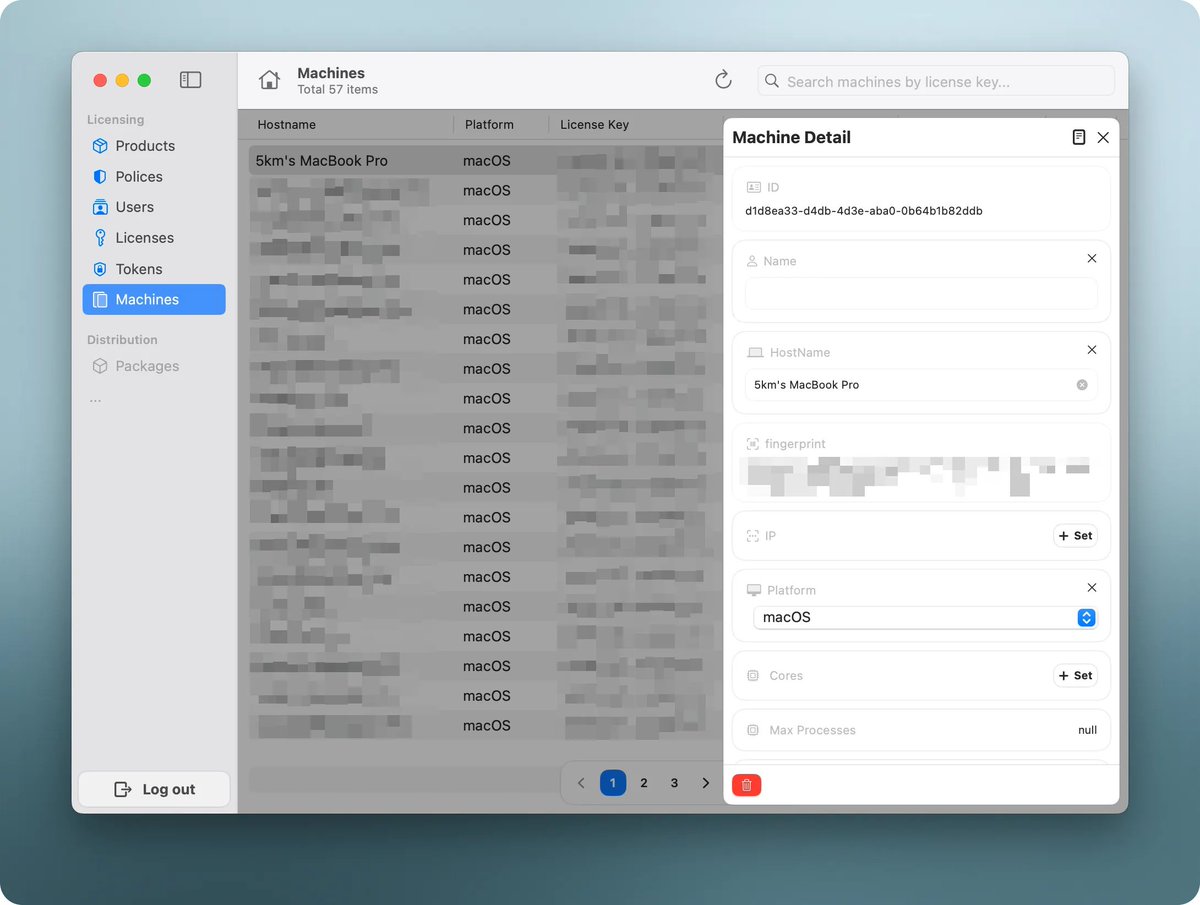
Task: Open the Platform macOS dropdown
Action: click(924, 618)
